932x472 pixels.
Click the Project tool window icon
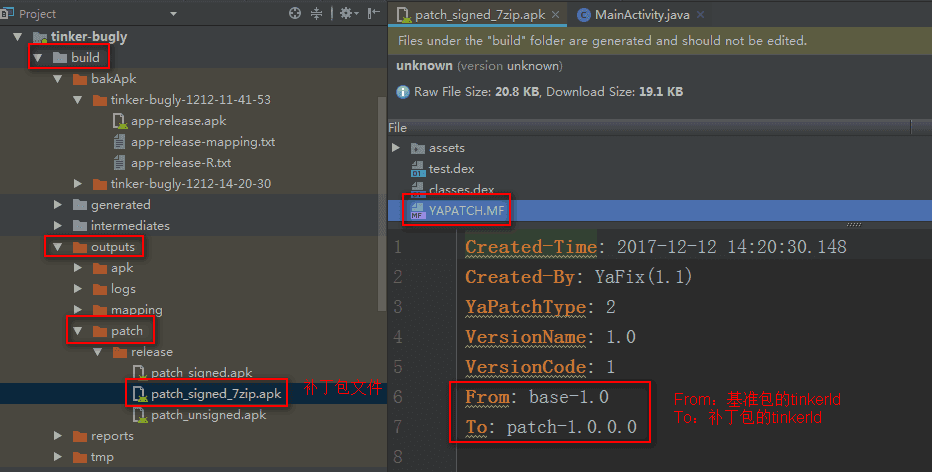(7, 13)
